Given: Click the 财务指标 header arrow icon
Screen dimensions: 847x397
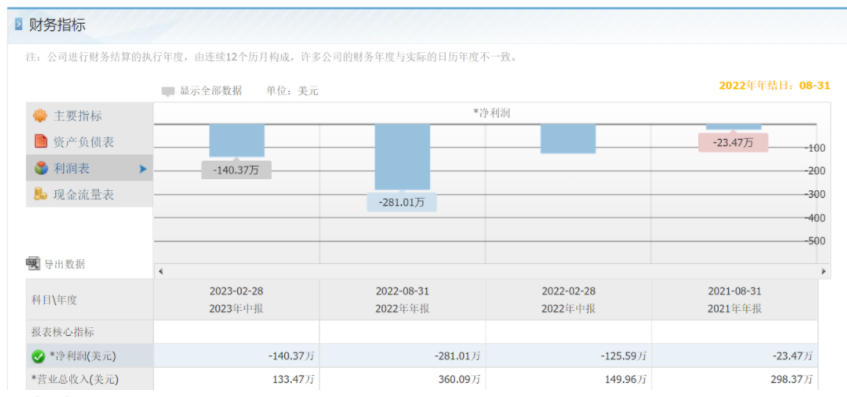Looking at the screenshot, I should point(18,25).
